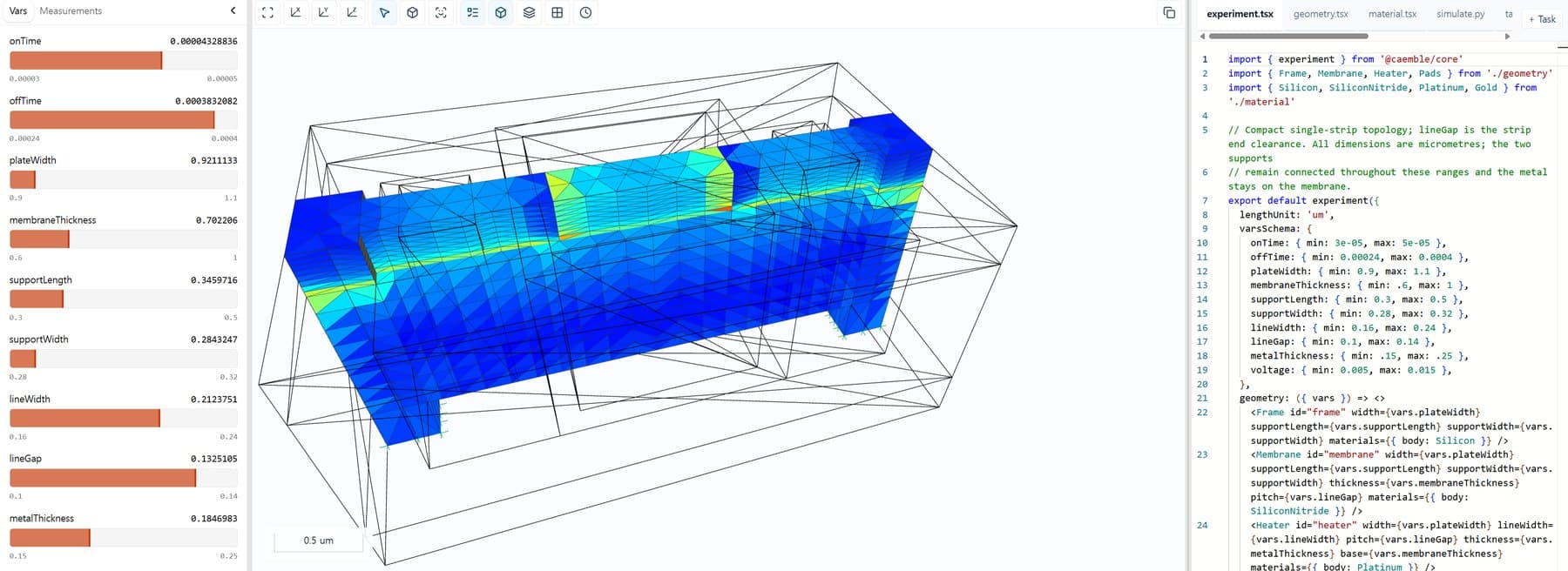Click the copy icon above viewport
Screen dimensions: 1568x571
pyautogui.click(x=1169, y=12)
